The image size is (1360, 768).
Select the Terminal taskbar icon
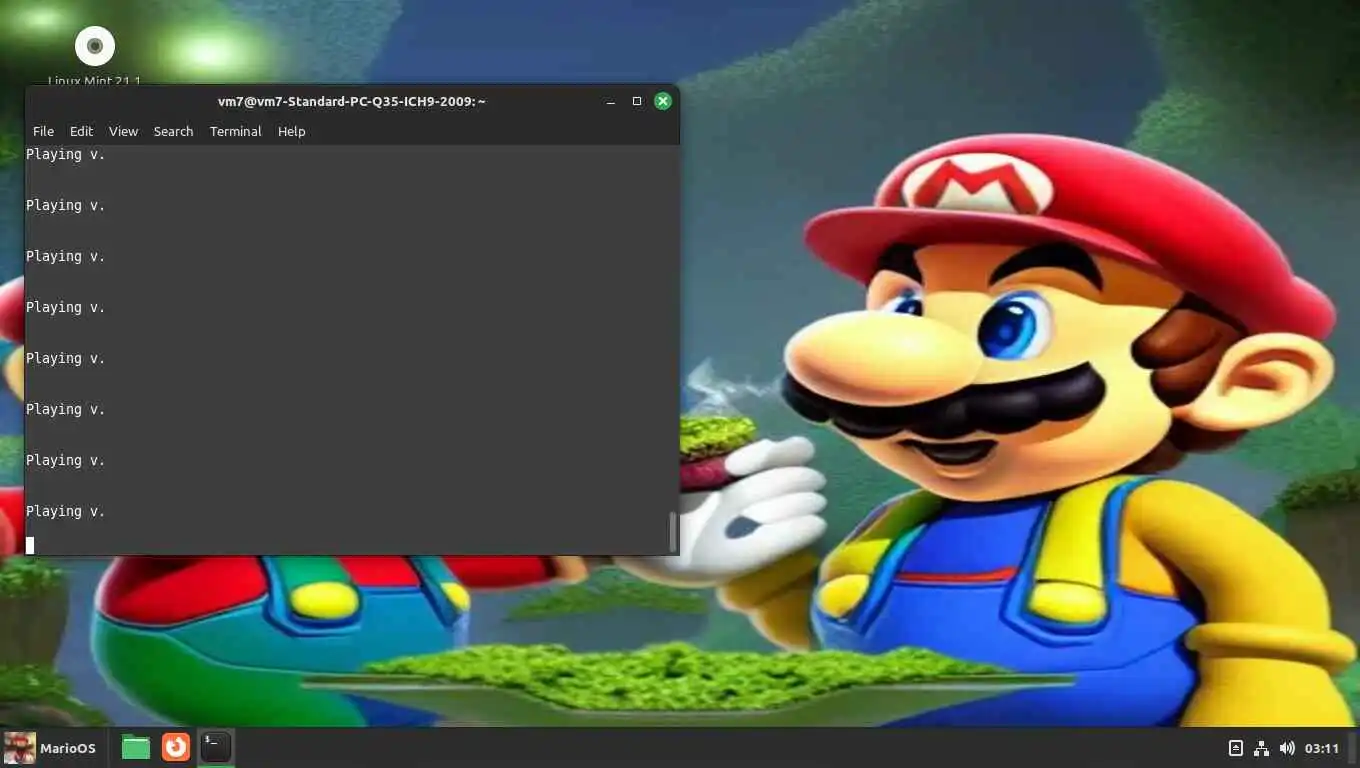coord(216,747)
